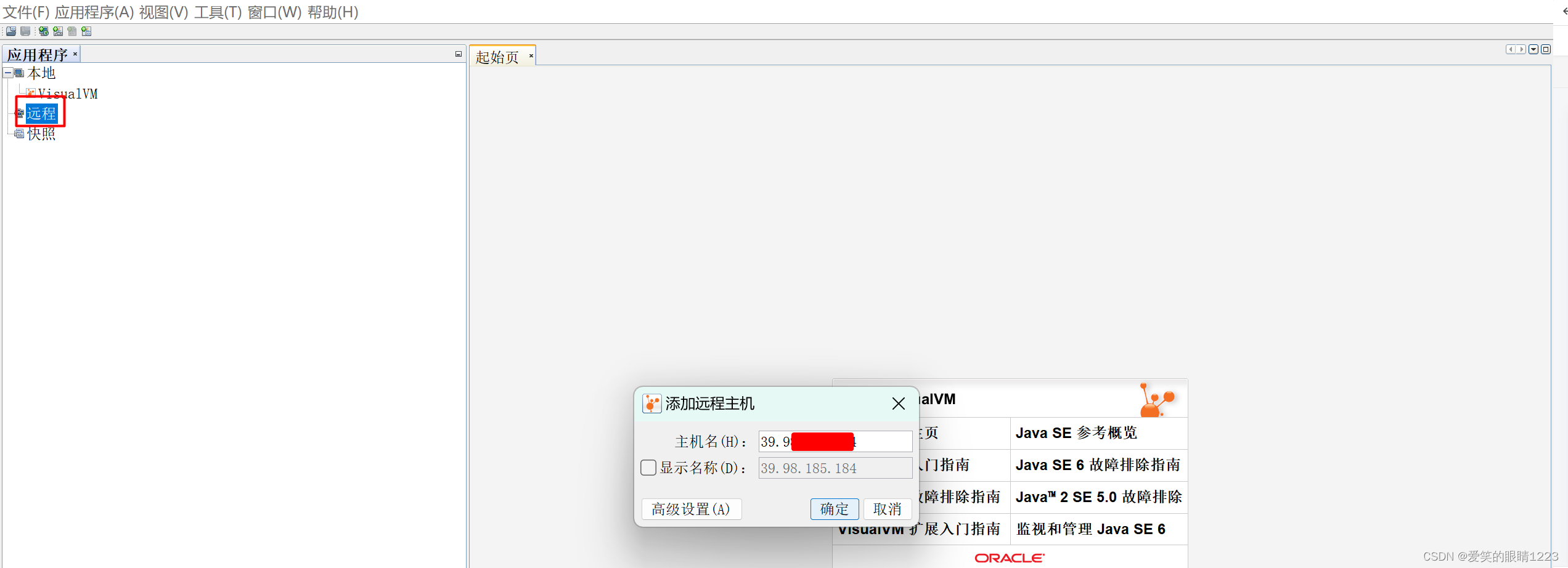
Task: Open the 工具(T) menu
Action: coord(218,12)
